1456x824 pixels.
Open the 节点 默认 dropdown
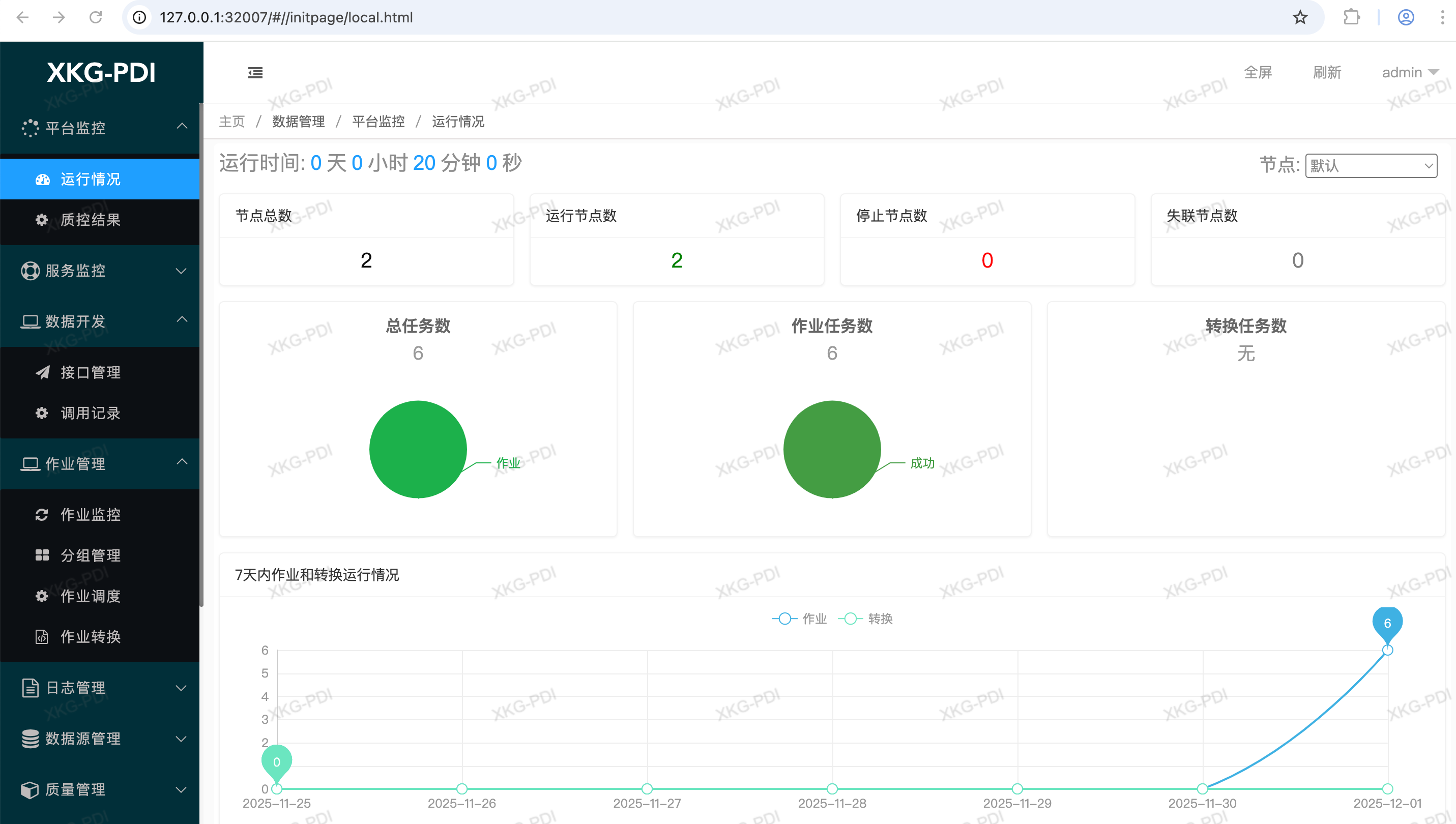click(1371, 166)
